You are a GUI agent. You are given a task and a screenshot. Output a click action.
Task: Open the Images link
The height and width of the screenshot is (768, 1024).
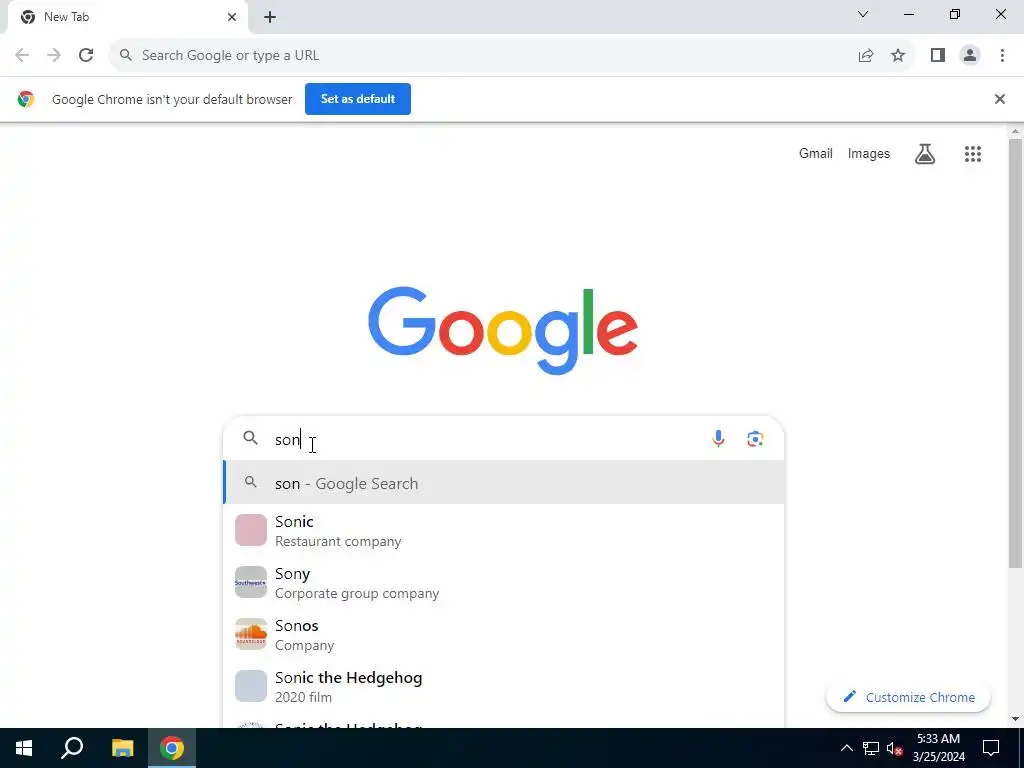[x=869, y=153]
